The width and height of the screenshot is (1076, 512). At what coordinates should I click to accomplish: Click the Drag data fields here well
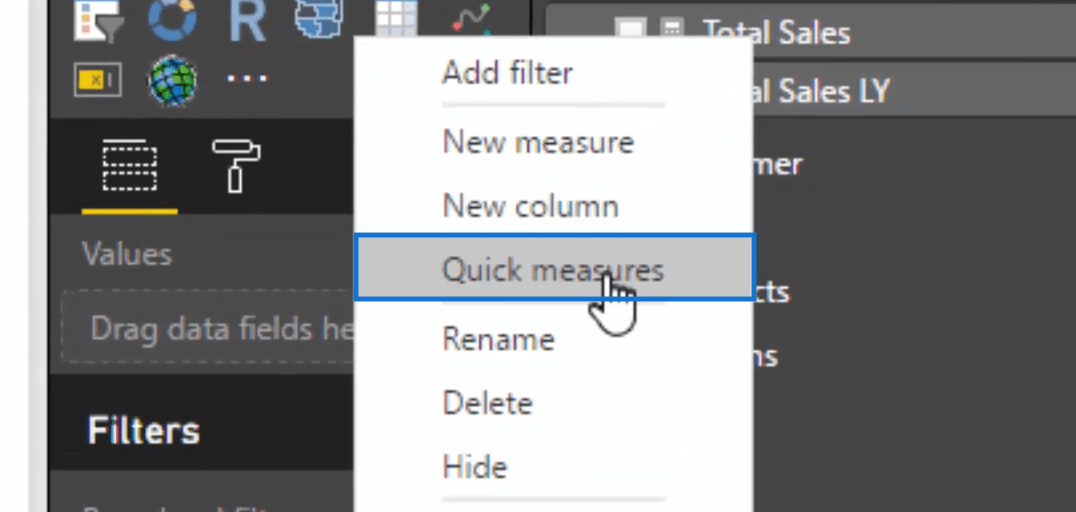click(x=208, y=328)
